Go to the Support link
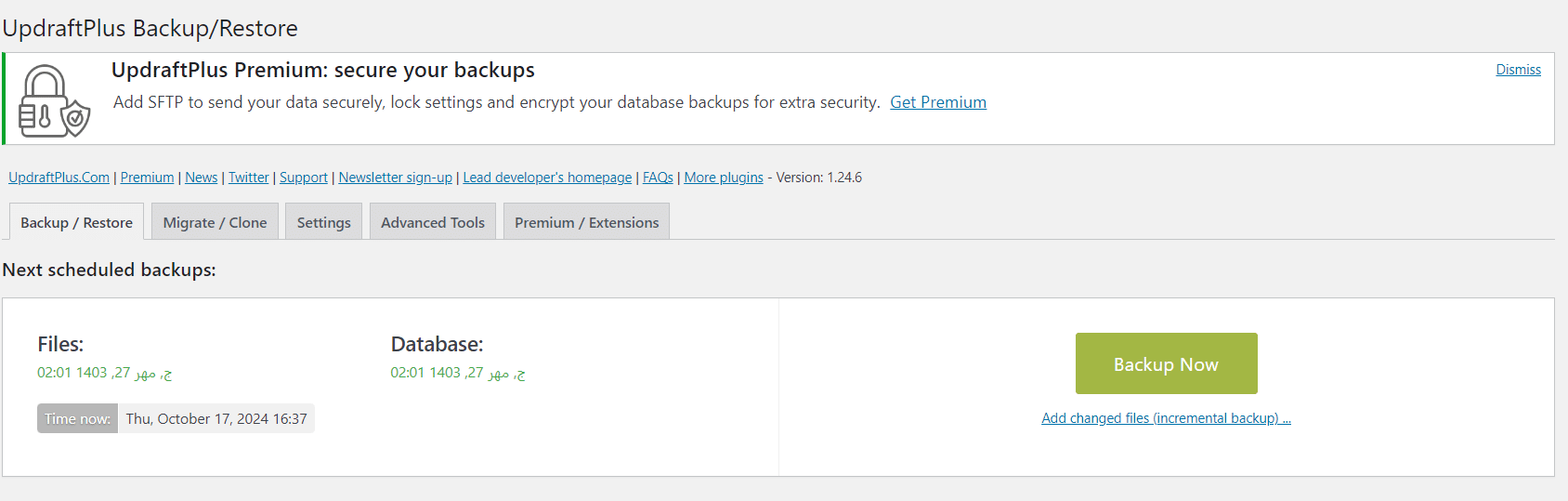1568x501 pixels. (304, 178)
